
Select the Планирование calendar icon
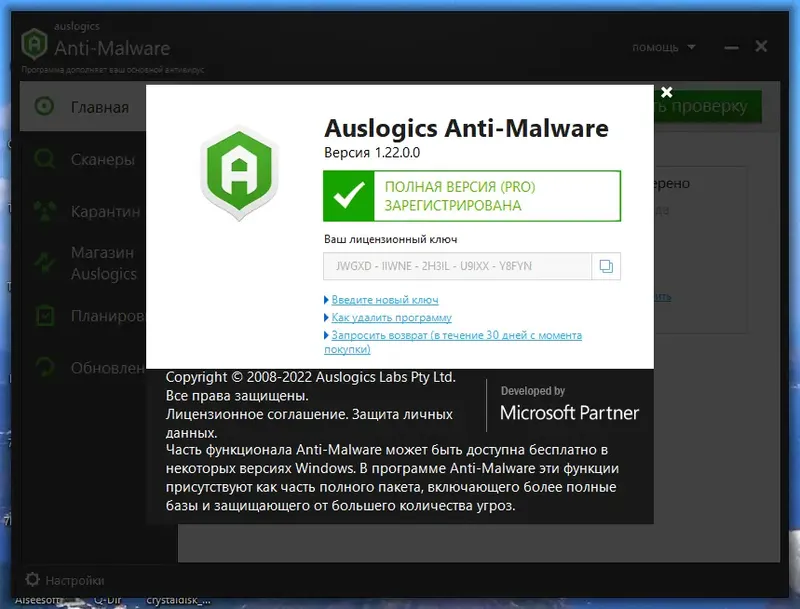click(44, 315)
